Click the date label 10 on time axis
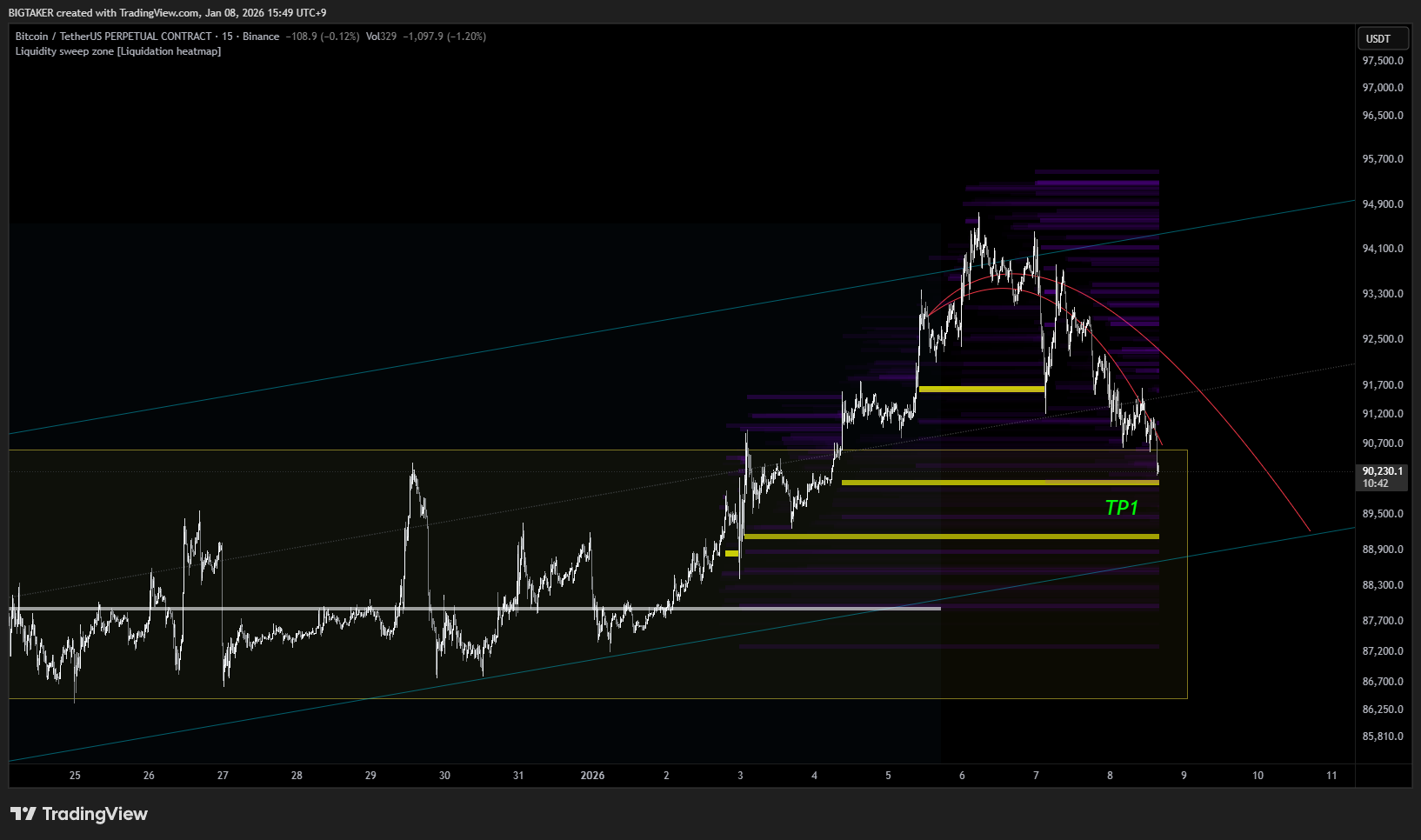Viewport: 1421px width, 840px height. pos(1258,776)
